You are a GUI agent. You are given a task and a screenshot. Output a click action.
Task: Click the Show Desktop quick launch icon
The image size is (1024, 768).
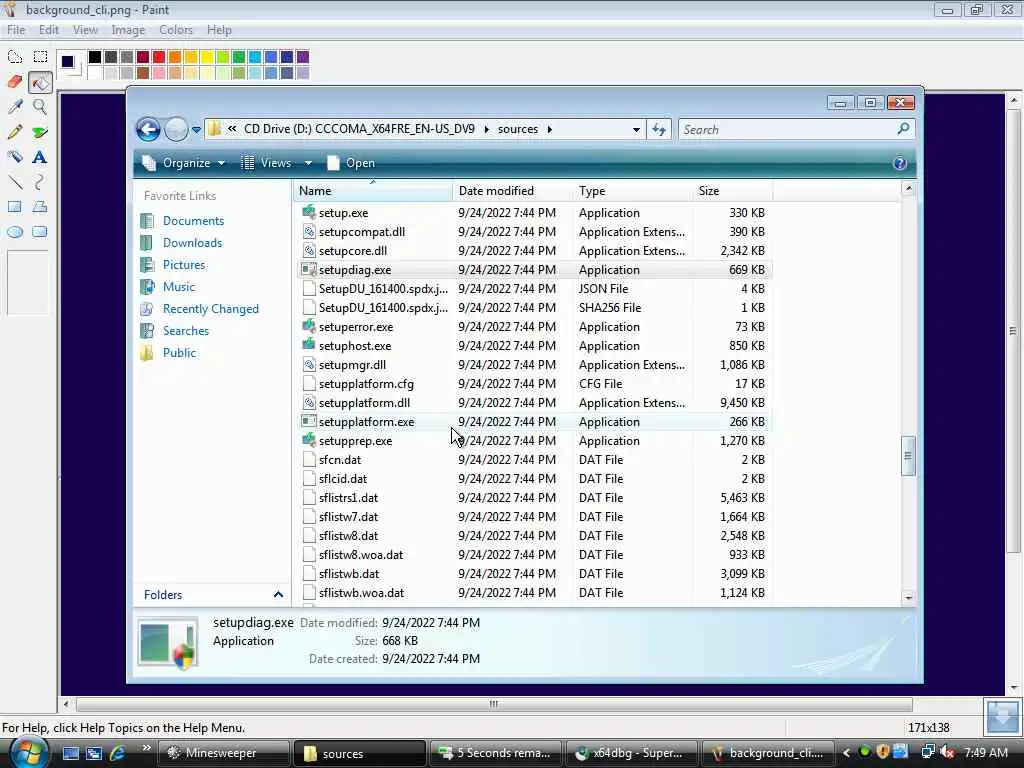[71, 753]
